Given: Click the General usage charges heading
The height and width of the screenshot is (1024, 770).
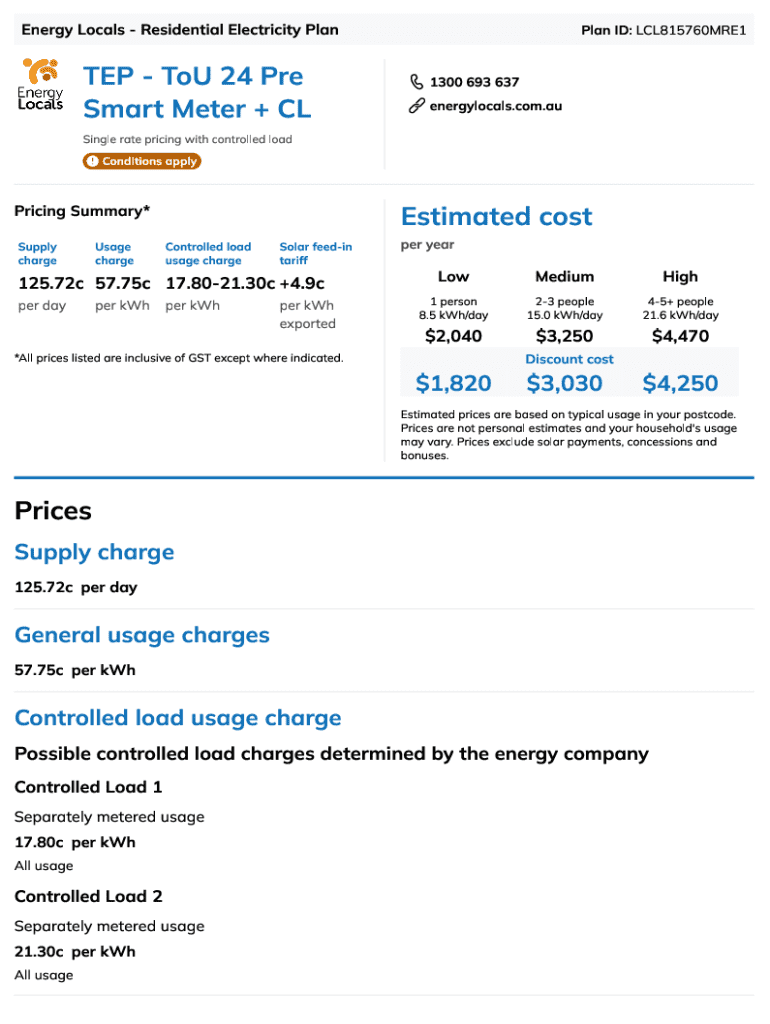Looking at the screenshot, I should click(x=142, y=635).
